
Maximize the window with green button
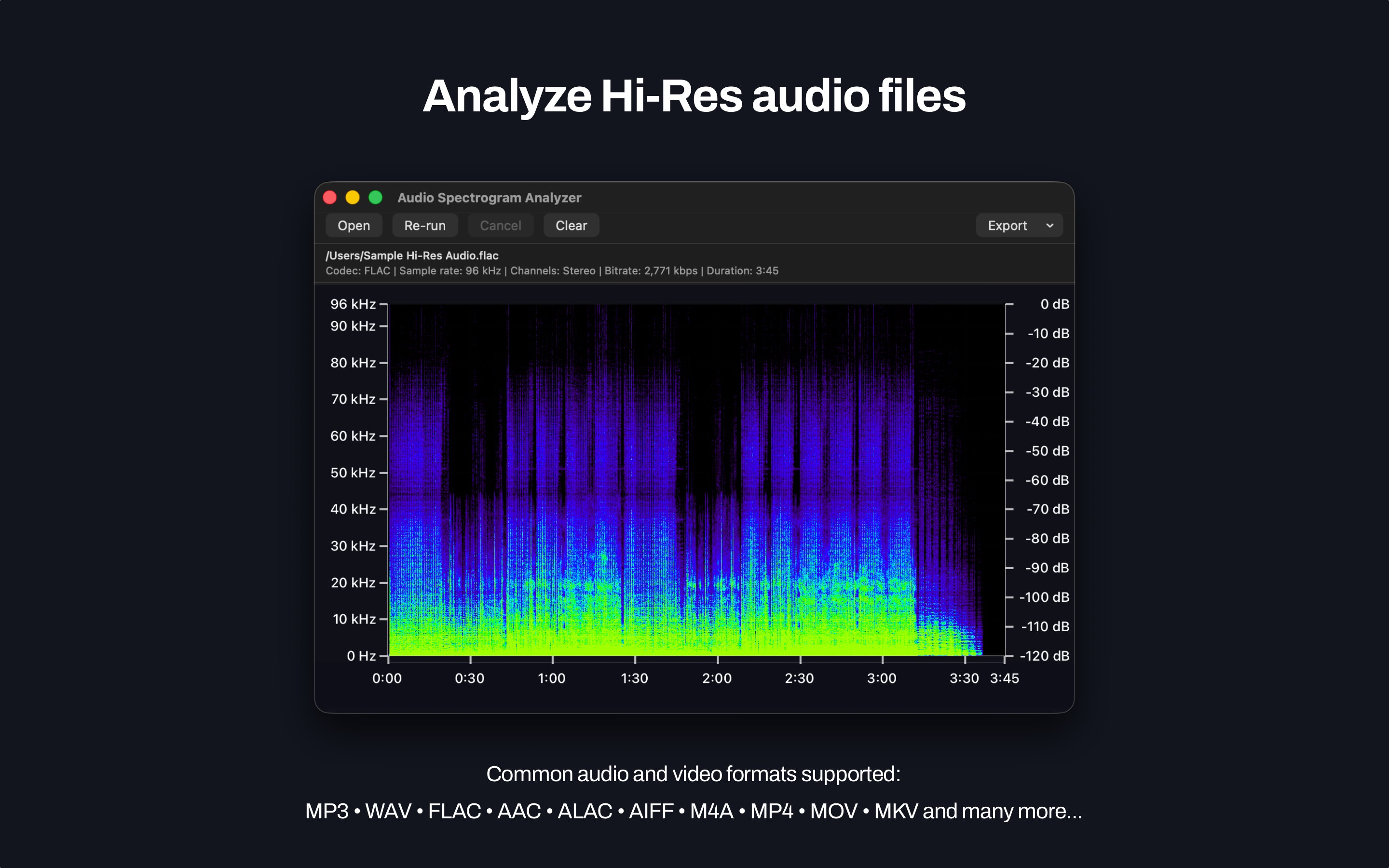click(x=375, y=198)
